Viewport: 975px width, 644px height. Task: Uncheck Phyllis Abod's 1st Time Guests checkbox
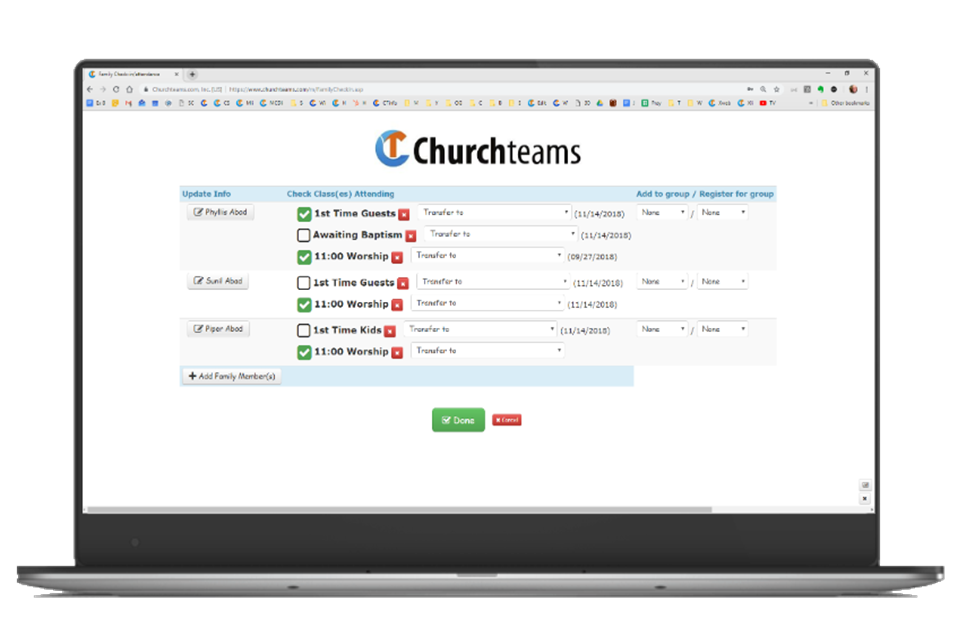coord(304,214)
